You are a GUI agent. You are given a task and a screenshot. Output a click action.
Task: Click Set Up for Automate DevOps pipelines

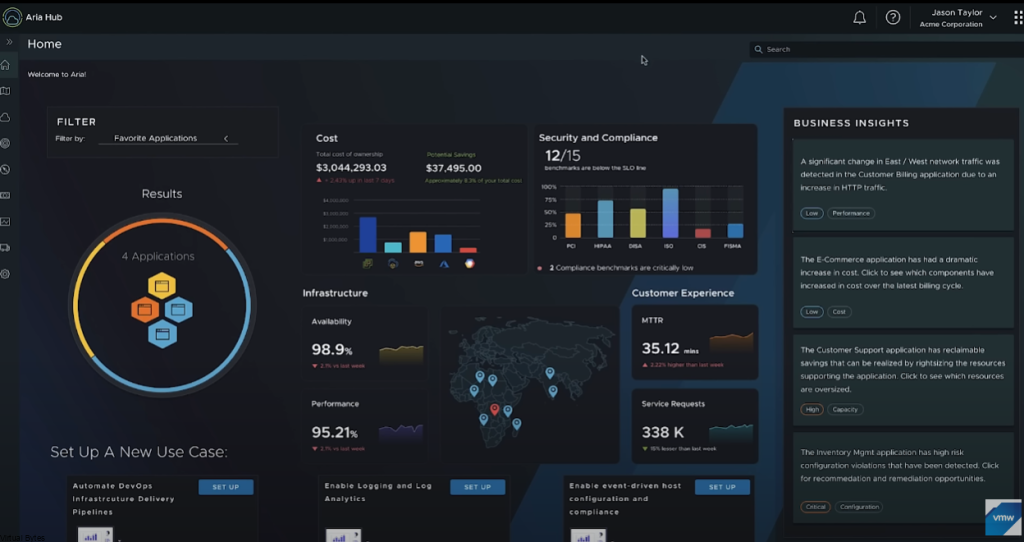225,487
